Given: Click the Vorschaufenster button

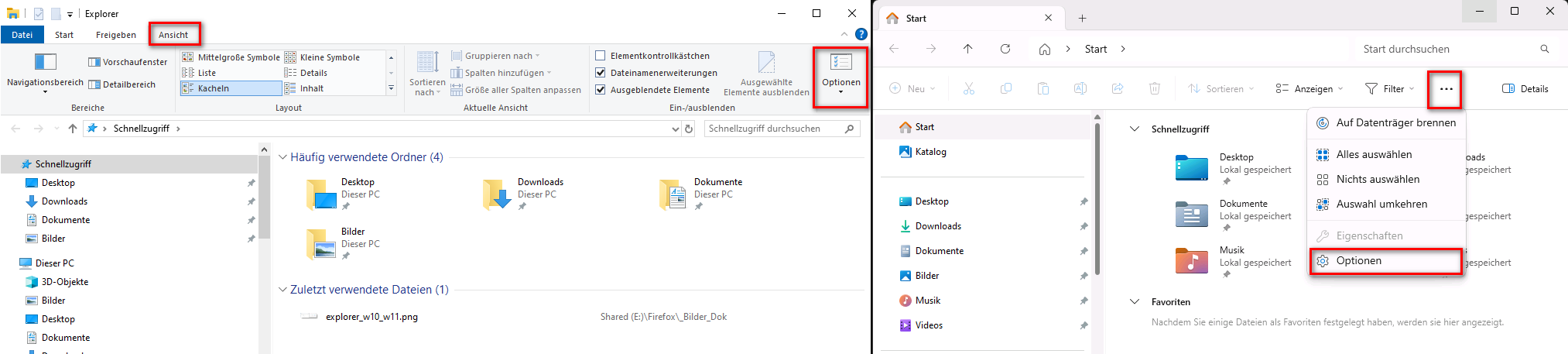Looking at the screenshot, I should 128,62.
